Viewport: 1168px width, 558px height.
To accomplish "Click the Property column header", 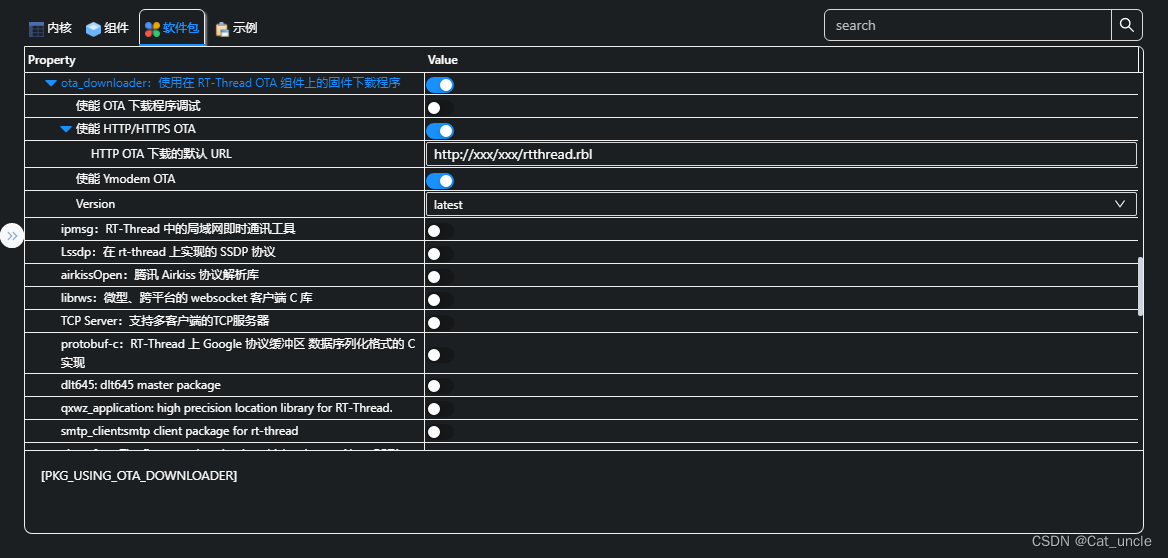I will [52, 60].
